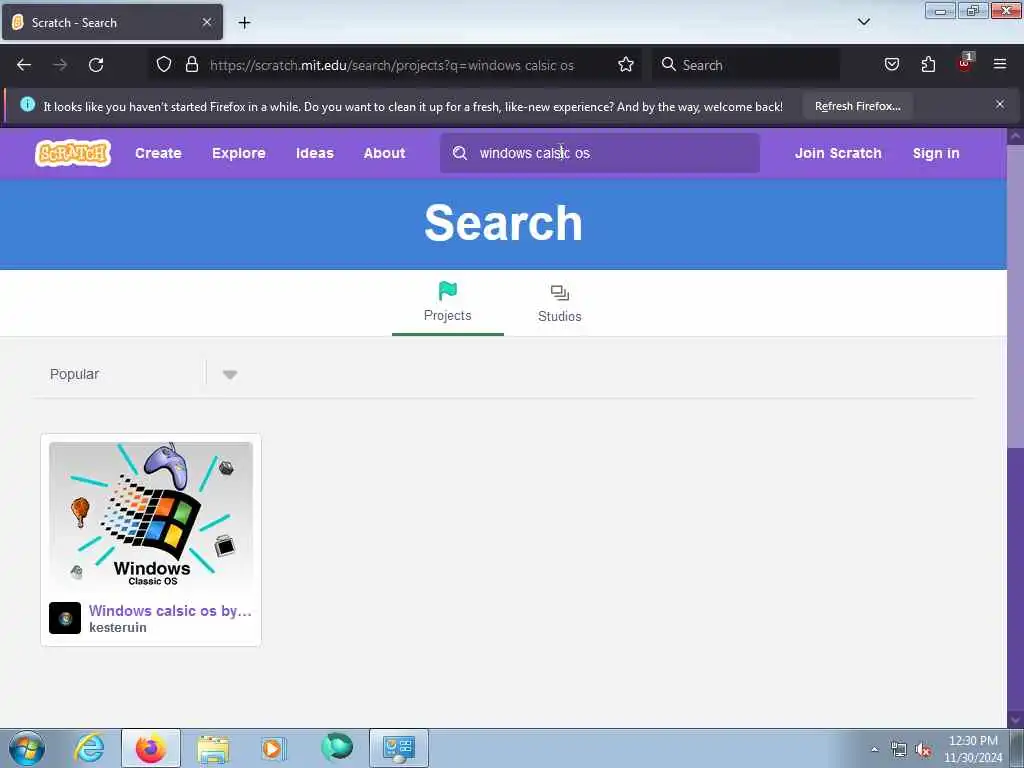
Task: Open Windows Media Player taskbar icon
Action: click(x=274, y=748)
